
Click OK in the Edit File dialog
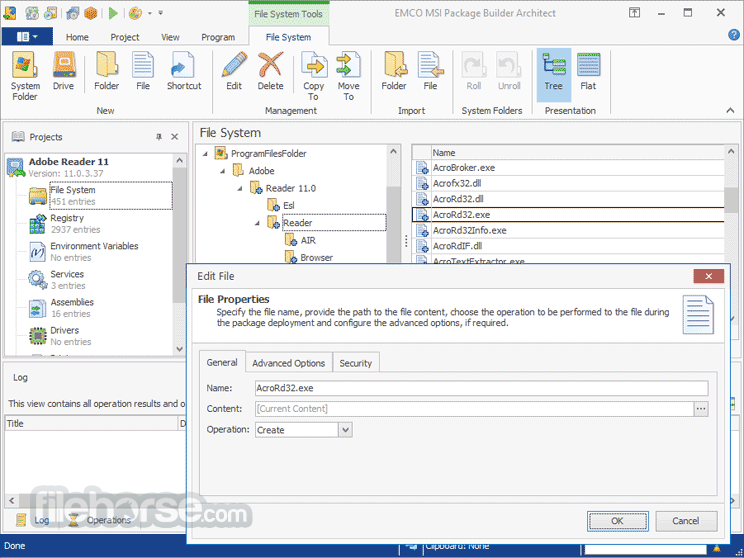617,521
